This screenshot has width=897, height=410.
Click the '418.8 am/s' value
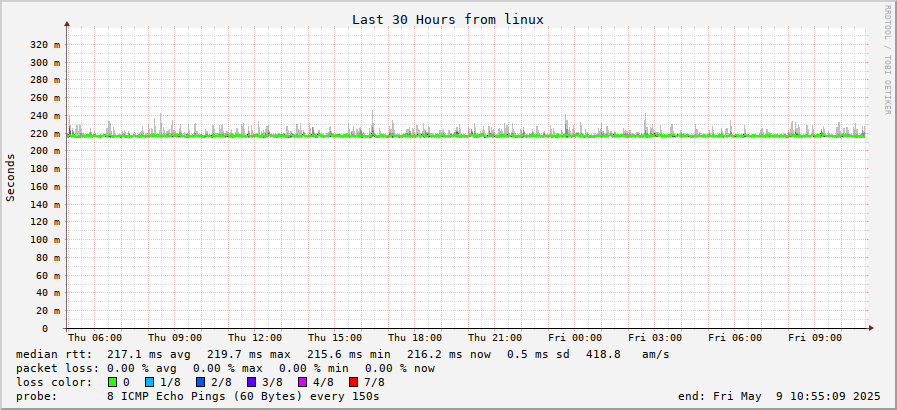628,355
